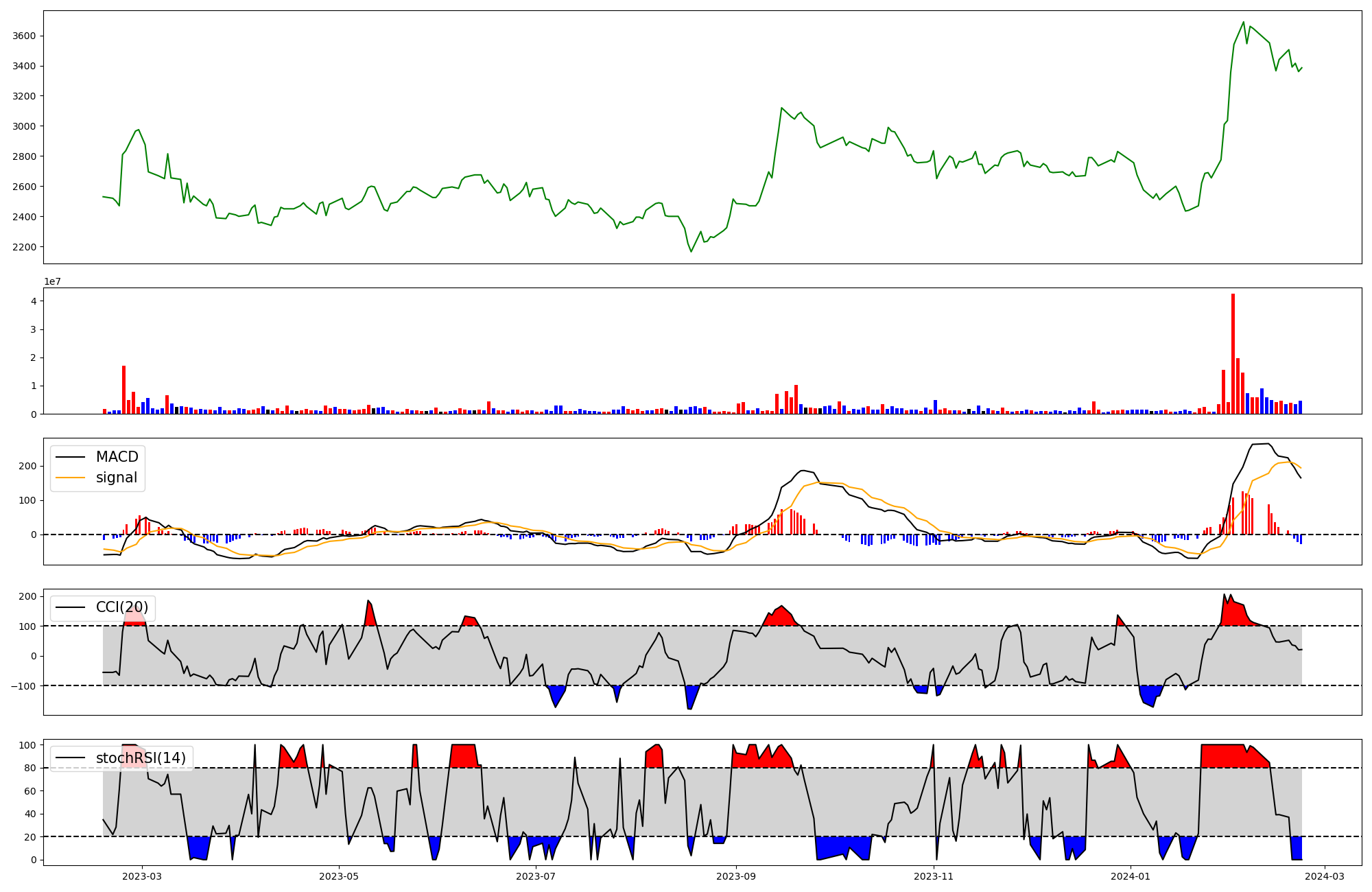Click the 2023-11 x-axis date label

click(934, 876)
